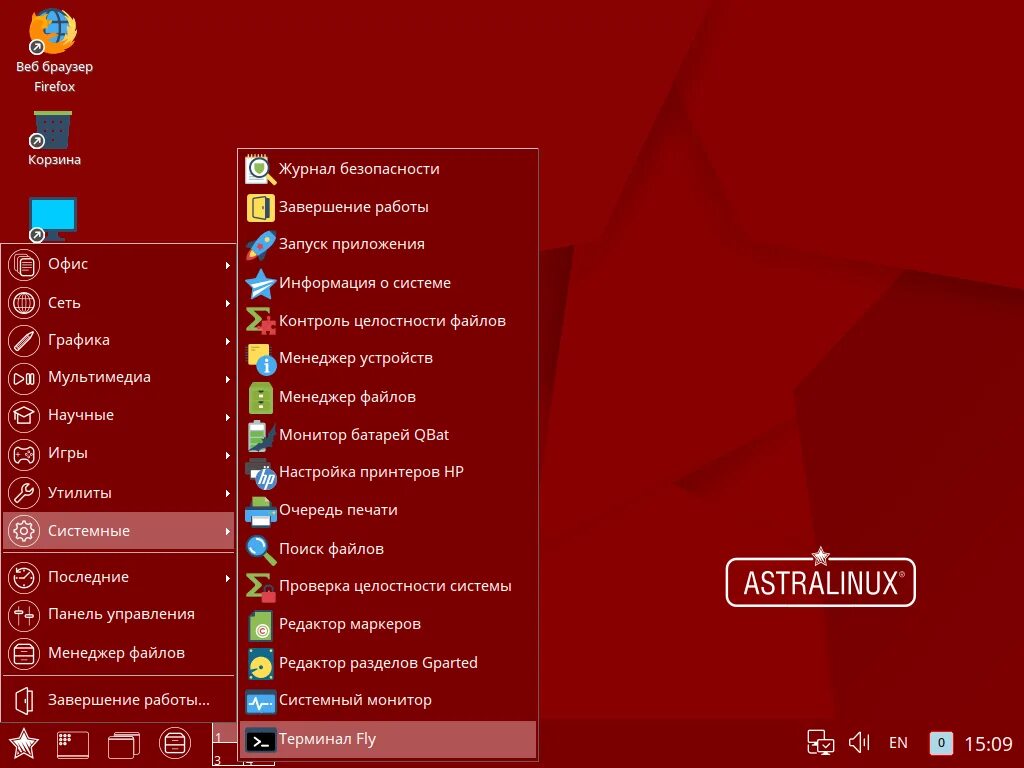Open the Графика menu category
1024x768 pixels.
(x=118, y=340)
